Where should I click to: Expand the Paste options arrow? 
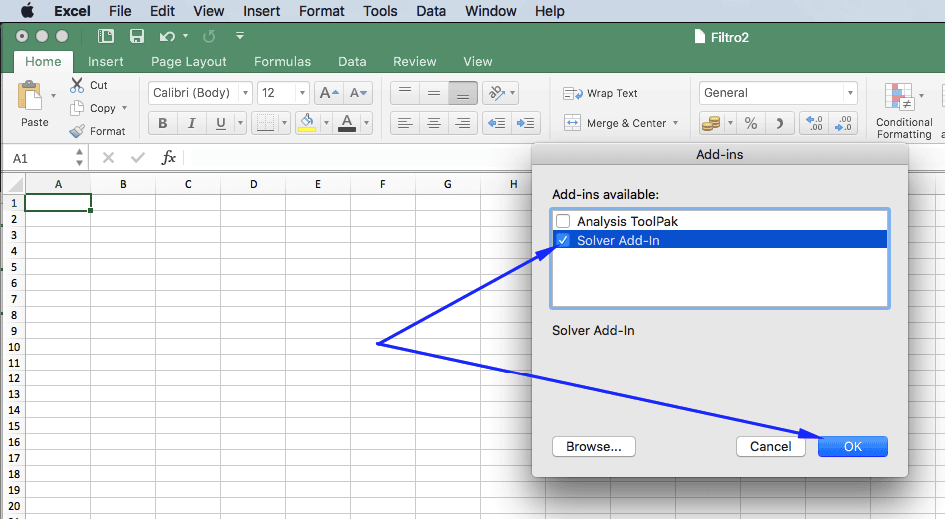[x=54, y=96]
